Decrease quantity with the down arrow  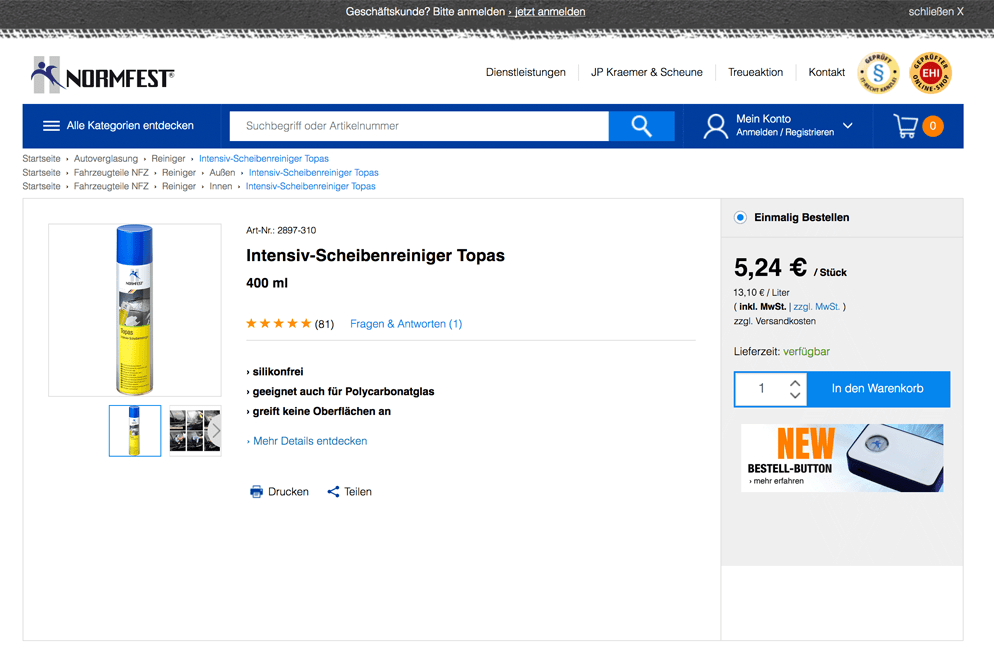coord(795,395)
